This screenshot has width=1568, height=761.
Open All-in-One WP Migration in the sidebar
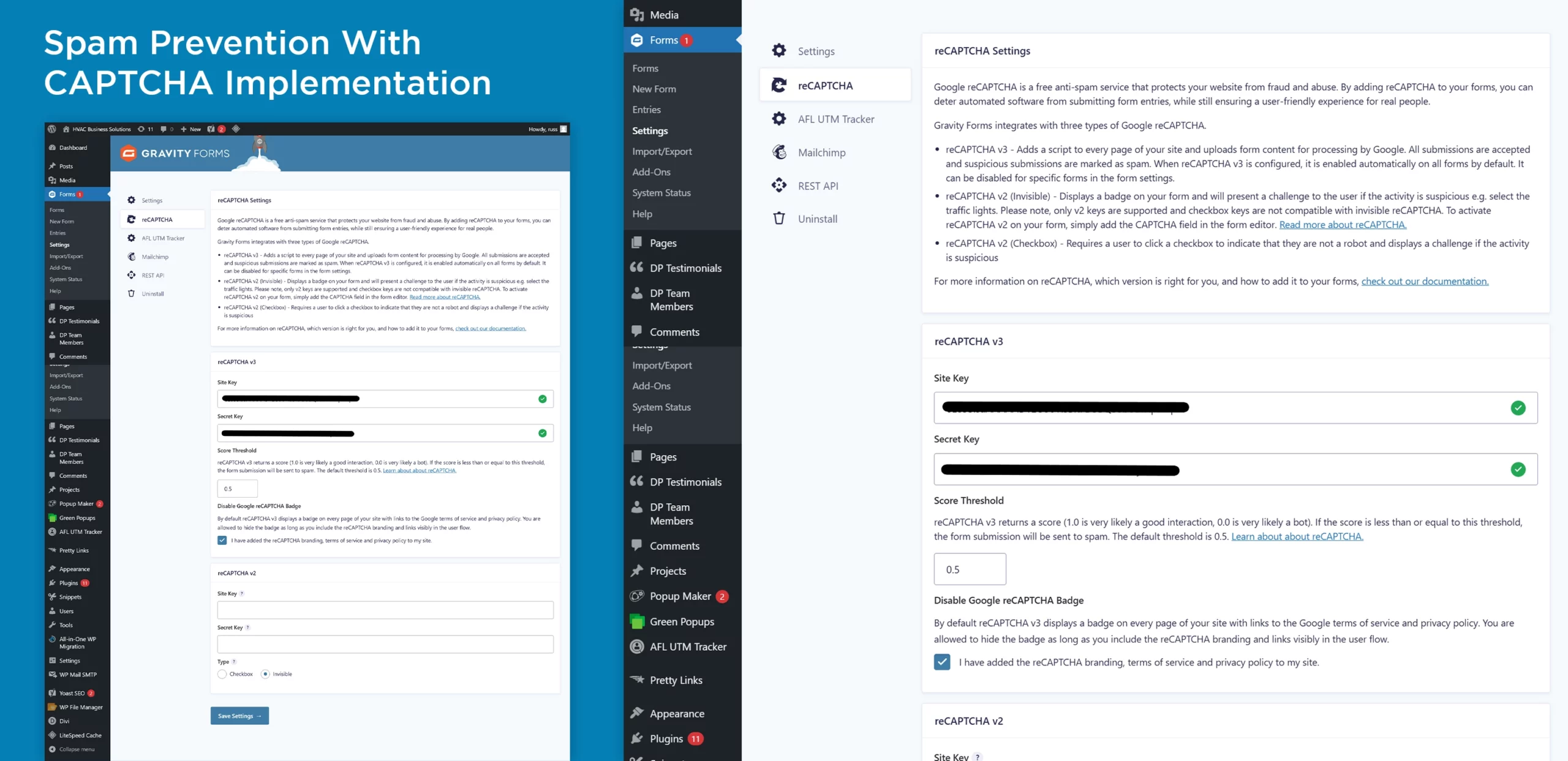77,643
